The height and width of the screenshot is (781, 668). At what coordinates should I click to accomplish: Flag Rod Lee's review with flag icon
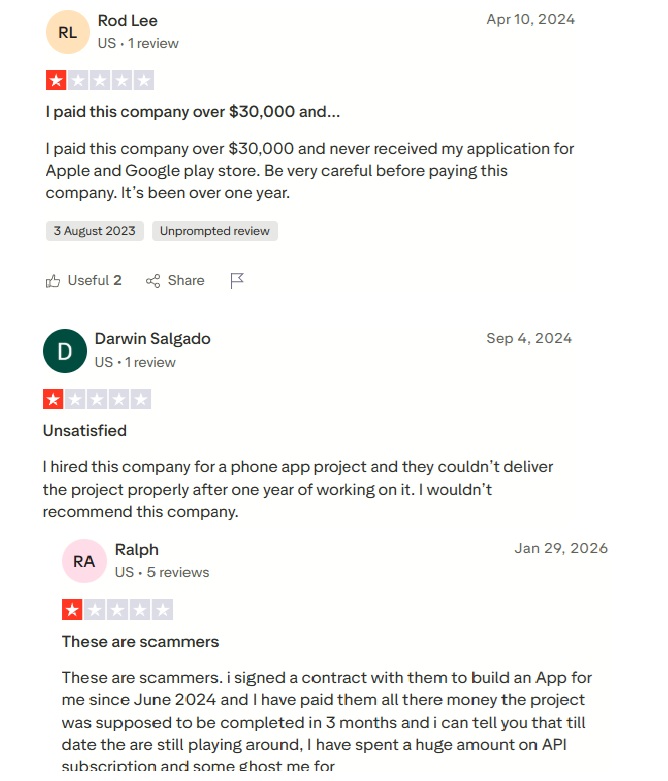[237, 281]
